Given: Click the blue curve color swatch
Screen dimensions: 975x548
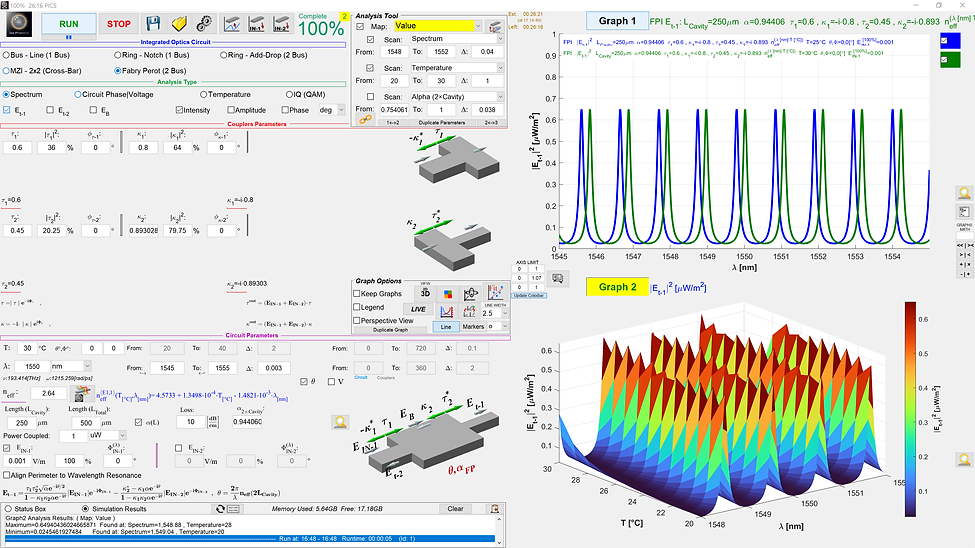Looking at the screenshot, I should pos(950,41).
